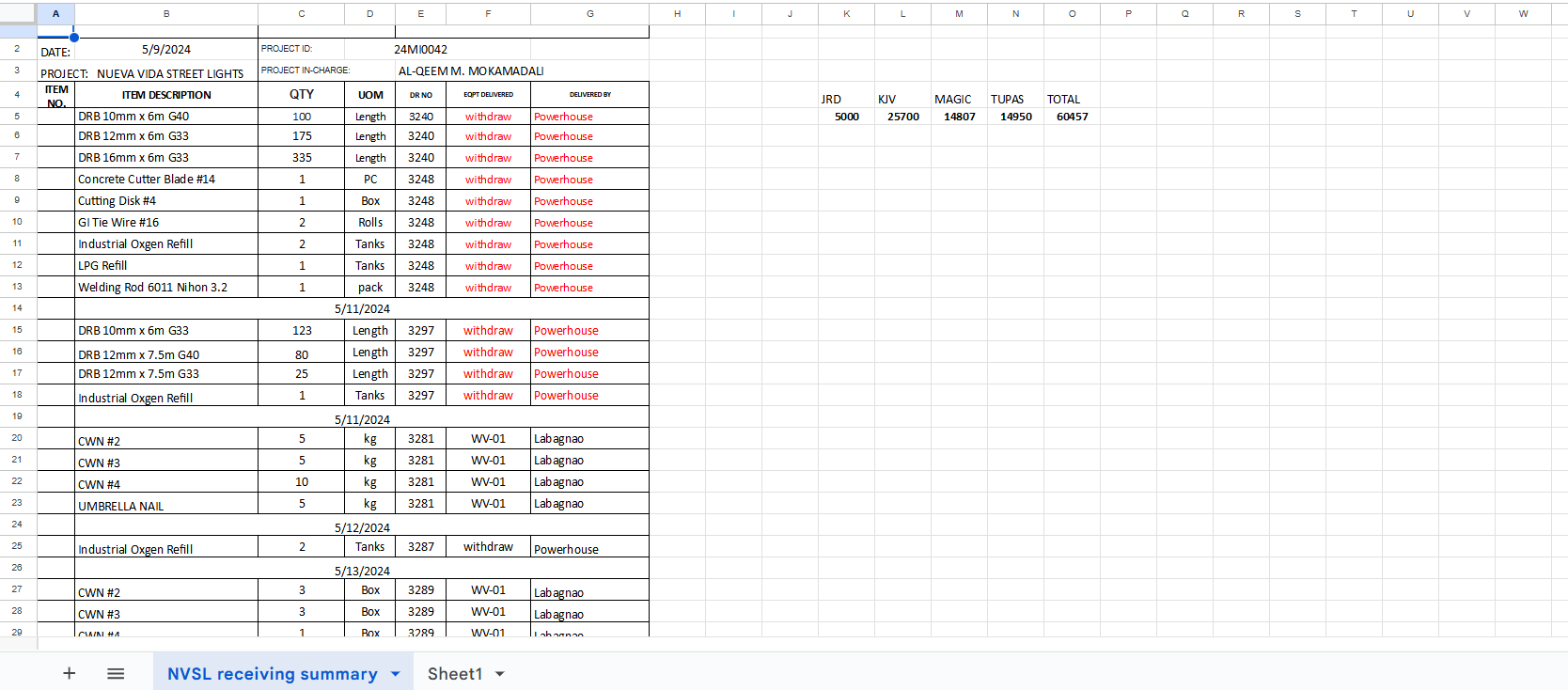
Task: Click the pack unit cell for Welding Rod
Action: (x=370, y=288)
